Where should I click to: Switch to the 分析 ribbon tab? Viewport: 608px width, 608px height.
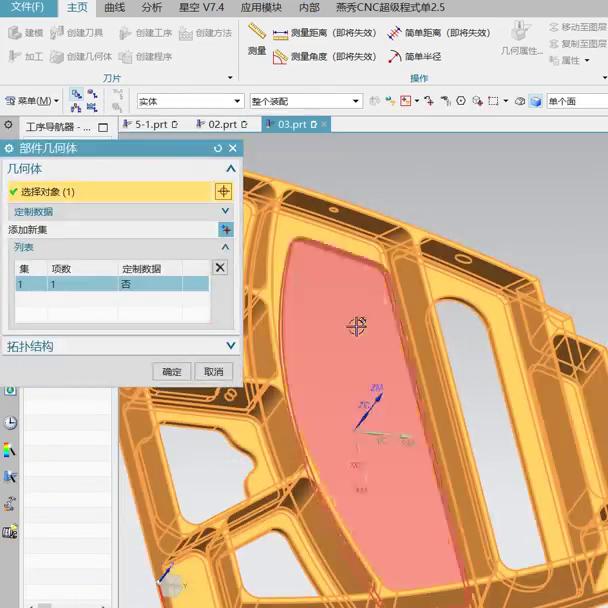(152, 7)
